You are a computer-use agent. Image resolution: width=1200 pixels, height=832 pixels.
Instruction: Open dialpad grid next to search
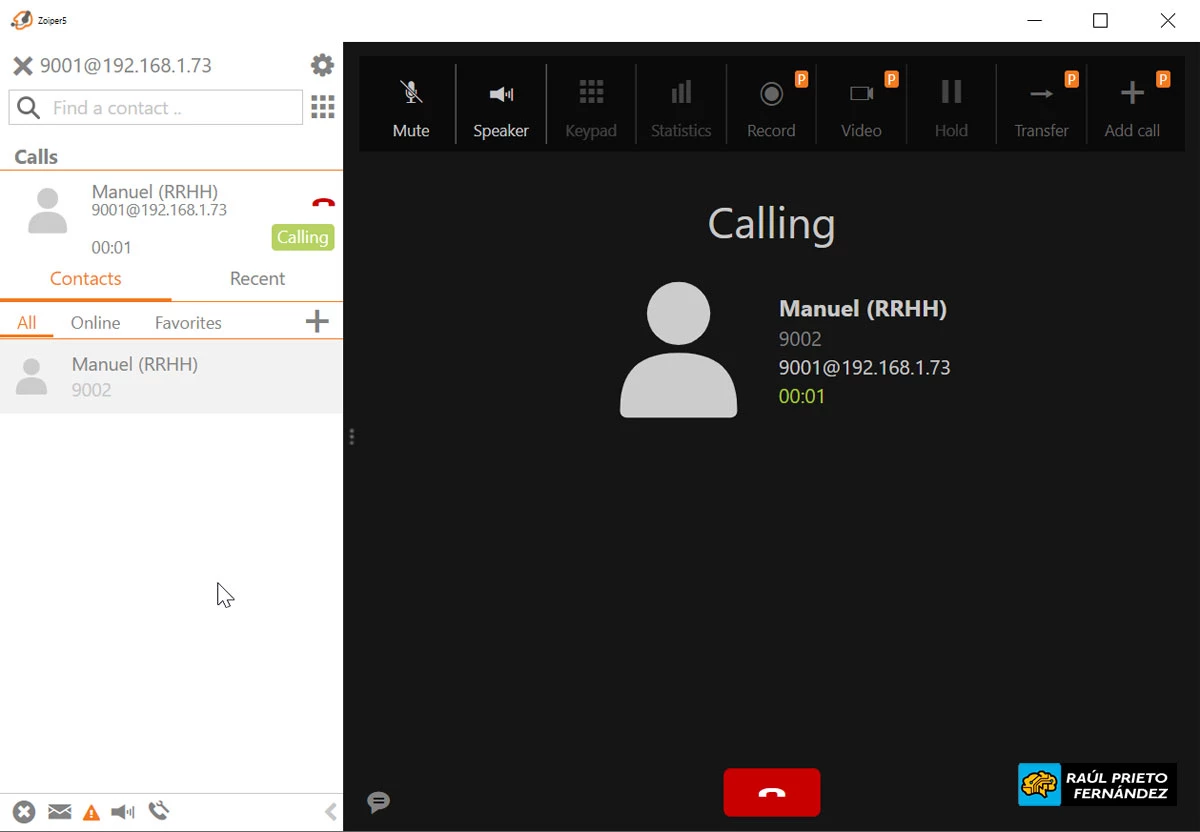tap(322, 107)
